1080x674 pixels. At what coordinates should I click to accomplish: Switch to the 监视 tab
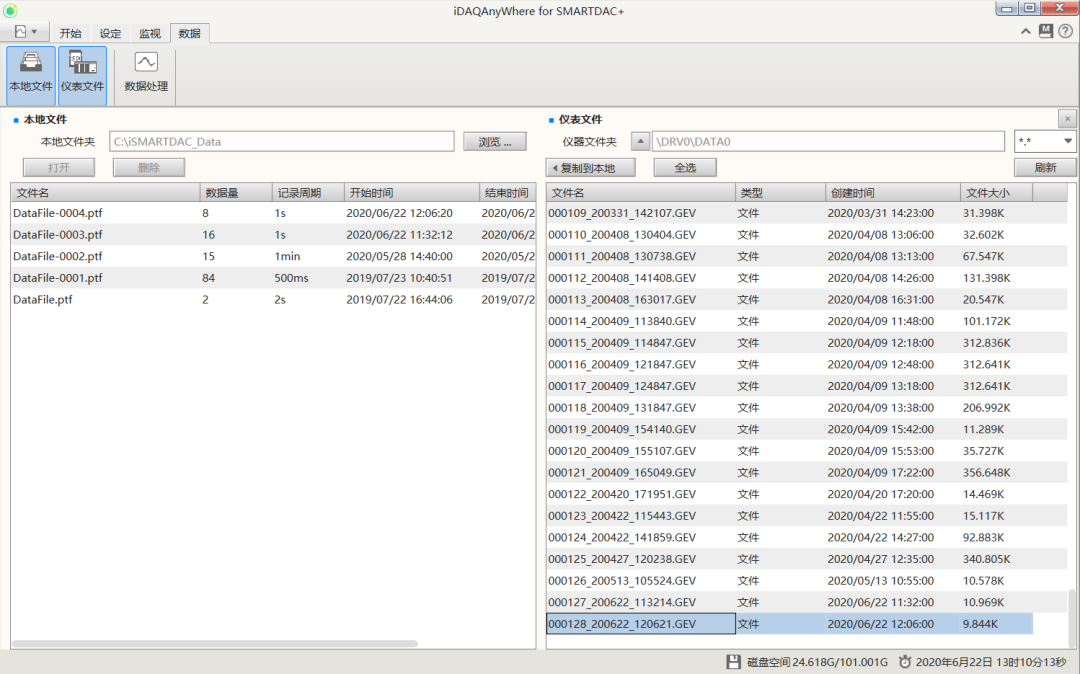click(149, 33)
